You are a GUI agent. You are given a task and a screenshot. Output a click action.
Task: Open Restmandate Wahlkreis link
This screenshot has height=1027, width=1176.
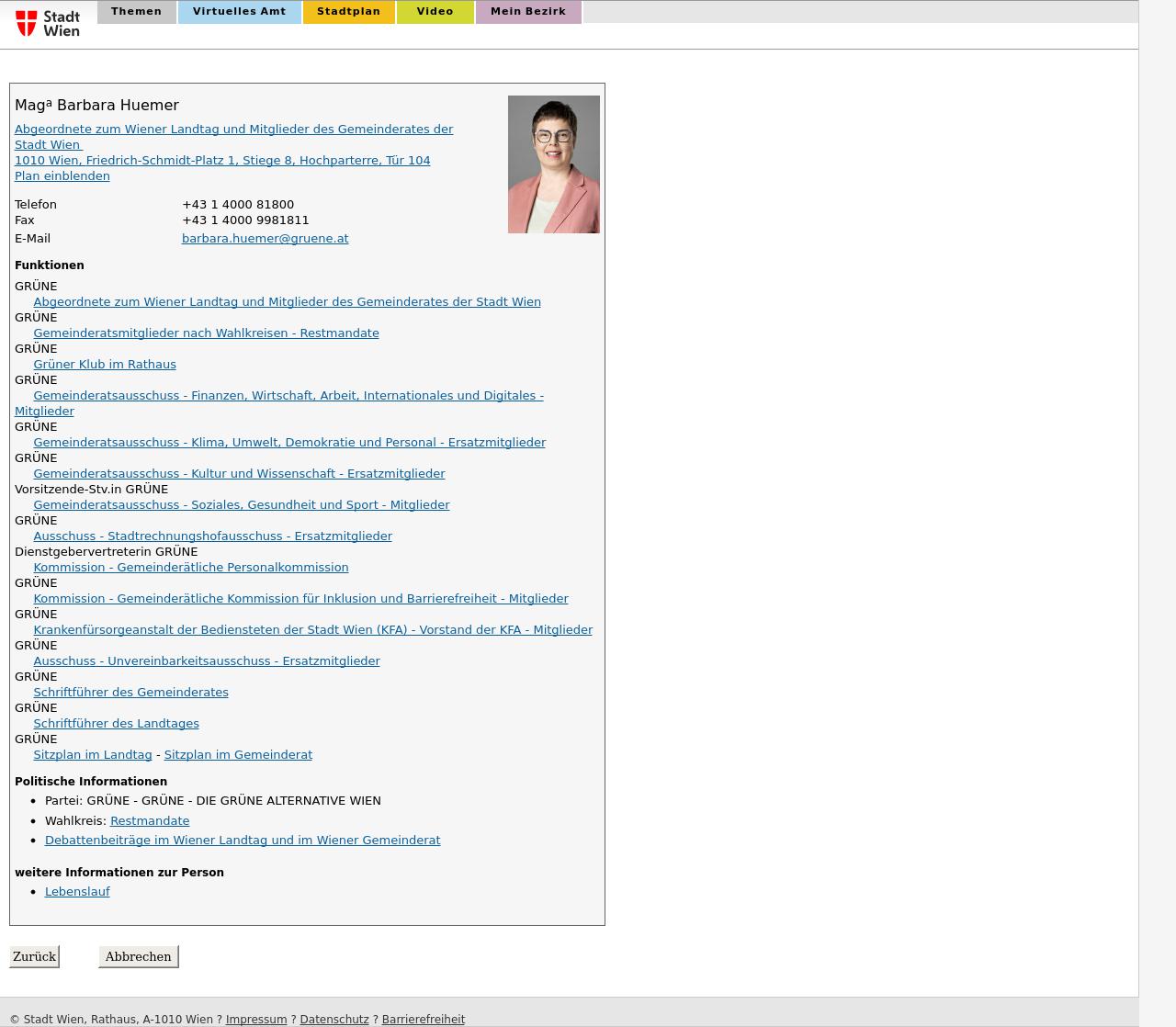[x=150, y=821]
